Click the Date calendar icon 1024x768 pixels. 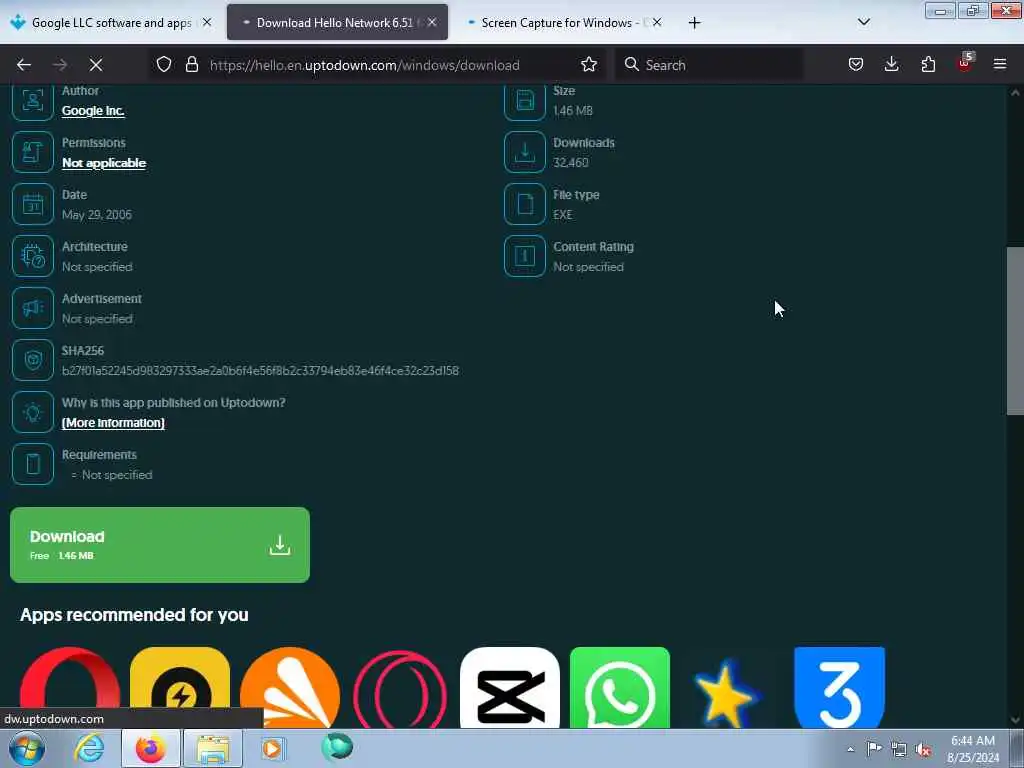coord(33,204)
